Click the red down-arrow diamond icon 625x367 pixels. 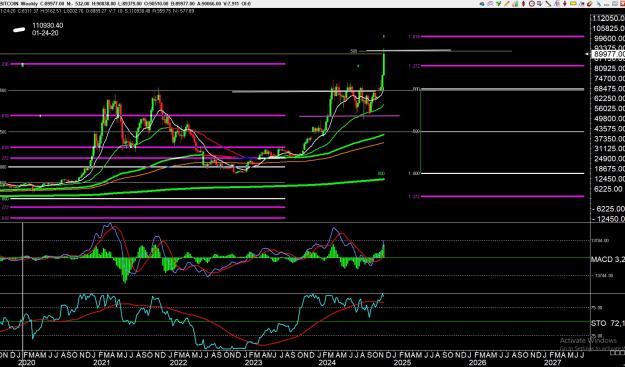pyautogui.click(x=565, y=4)
